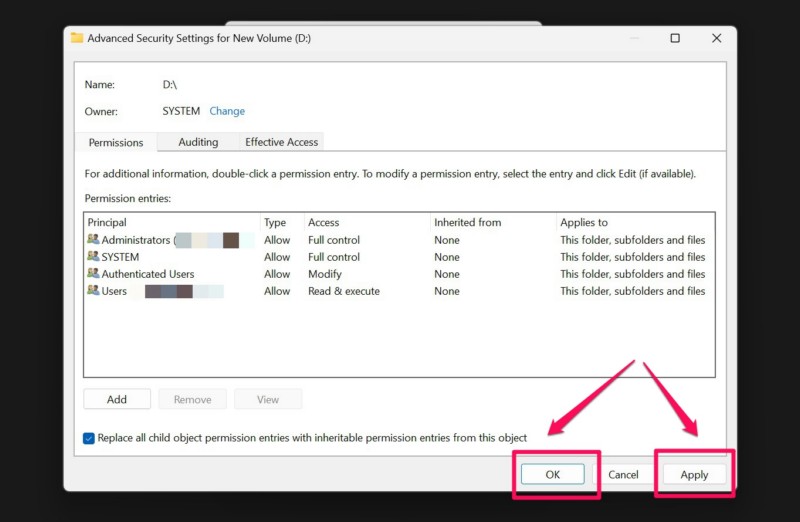Select the Authenticated Users group icon
Viewport: 800px width, 522px height.
93,274
